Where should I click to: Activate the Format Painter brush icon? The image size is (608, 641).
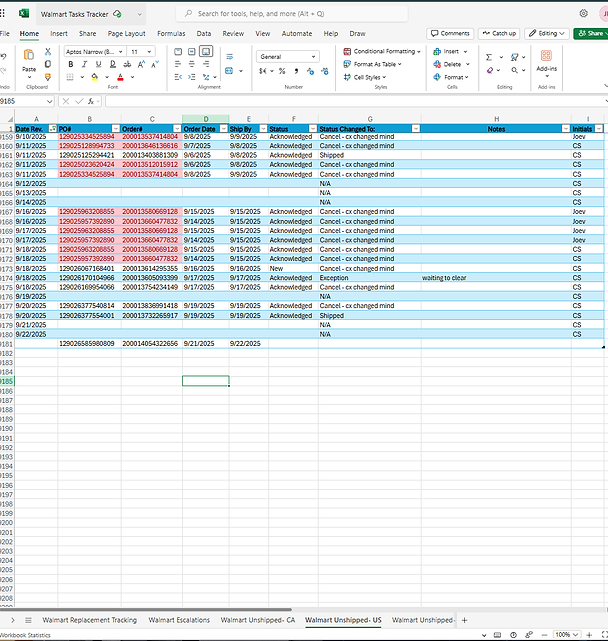pos(48,77)
